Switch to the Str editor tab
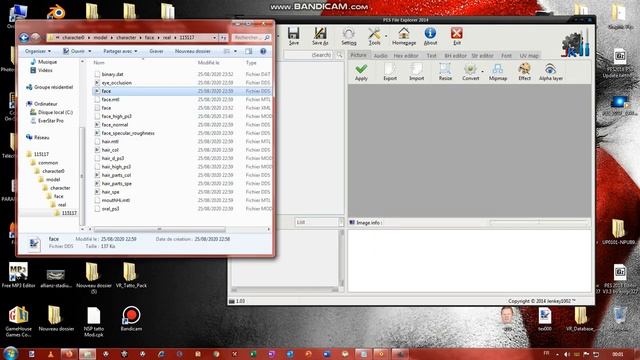640x360 pixels. coord(482,56)
